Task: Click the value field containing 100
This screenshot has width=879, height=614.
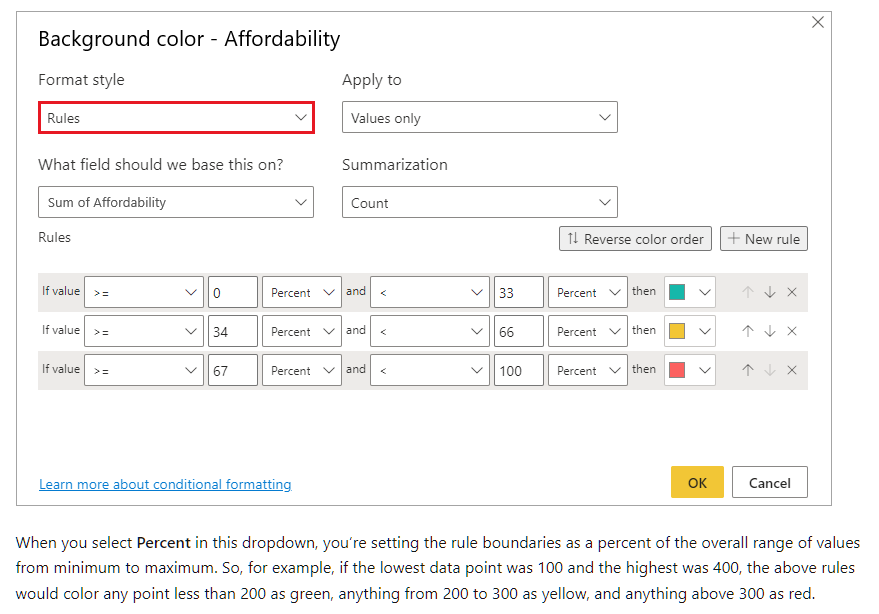Action: pos(519,370)
